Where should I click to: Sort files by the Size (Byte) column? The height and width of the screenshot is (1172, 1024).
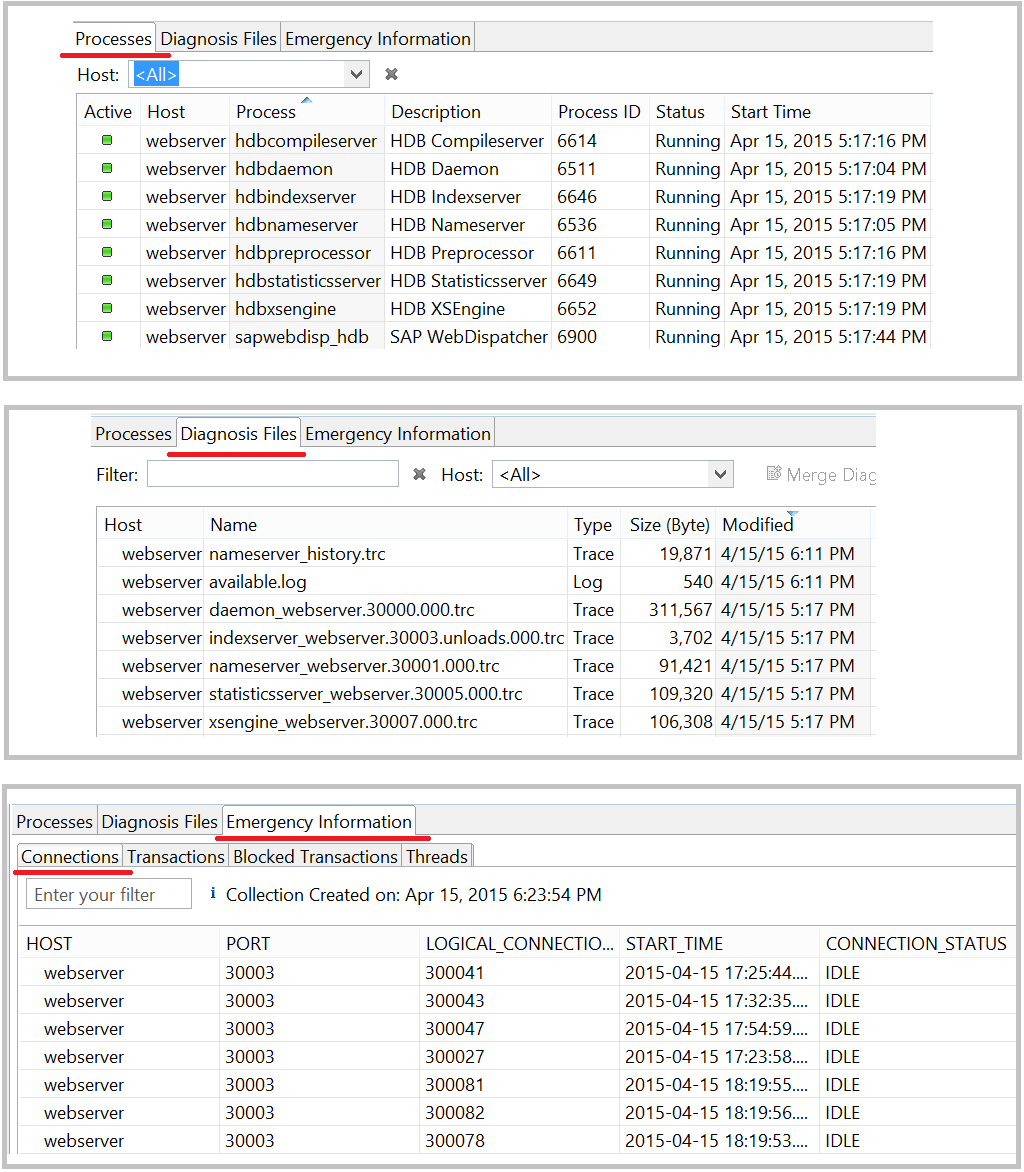[668, 524]
